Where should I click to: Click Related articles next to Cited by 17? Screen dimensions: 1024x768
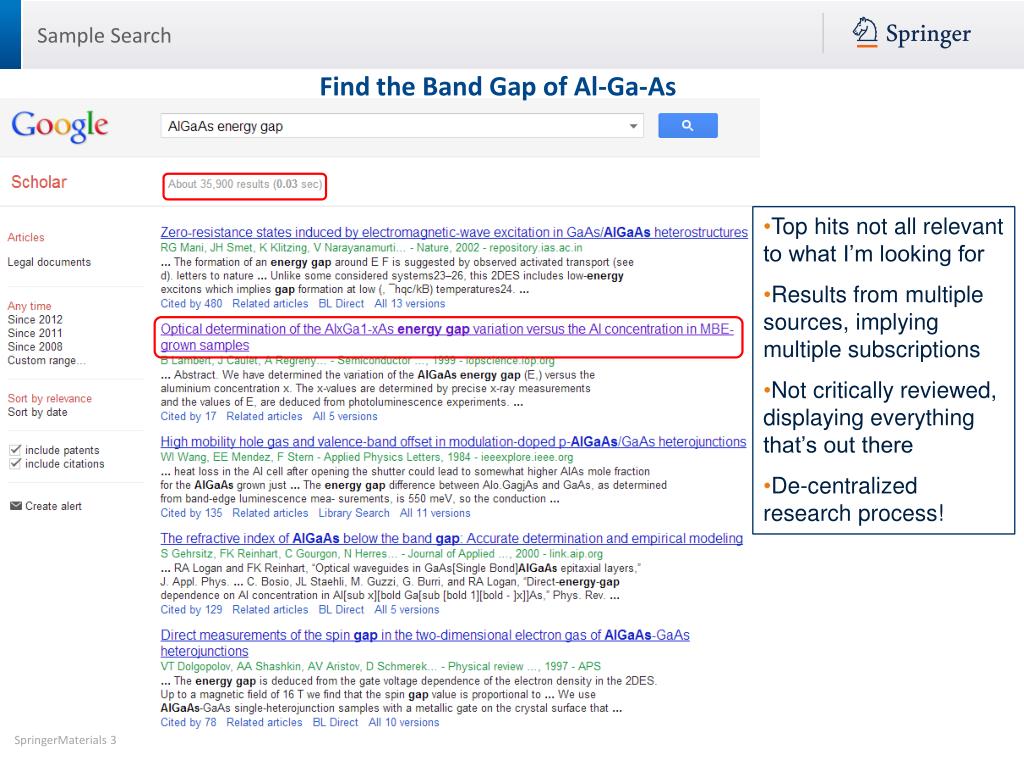pyautogui.click(x=264, y=417)
